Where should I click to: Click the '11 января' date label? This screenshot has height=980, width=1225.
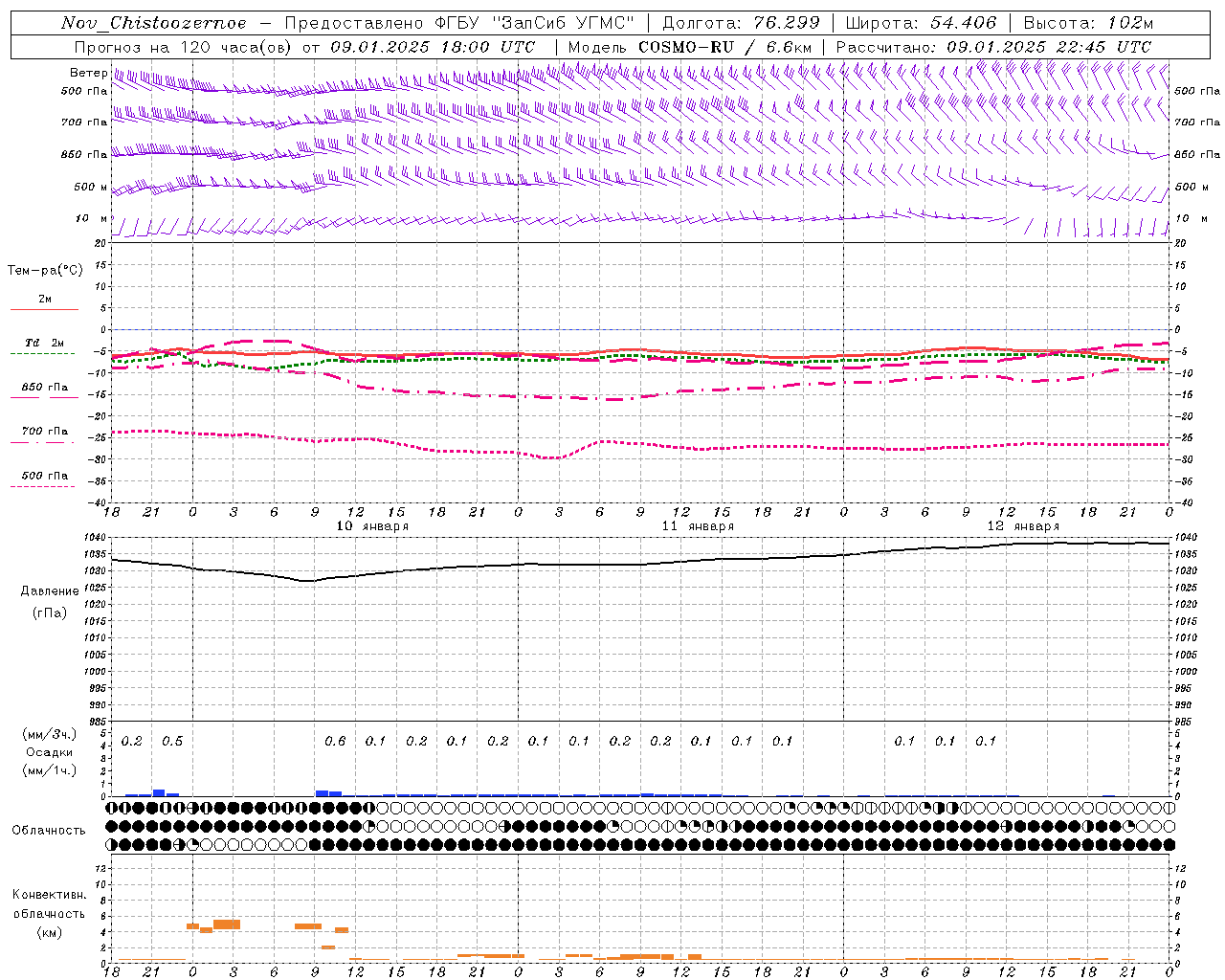click(x=698, y=525)
